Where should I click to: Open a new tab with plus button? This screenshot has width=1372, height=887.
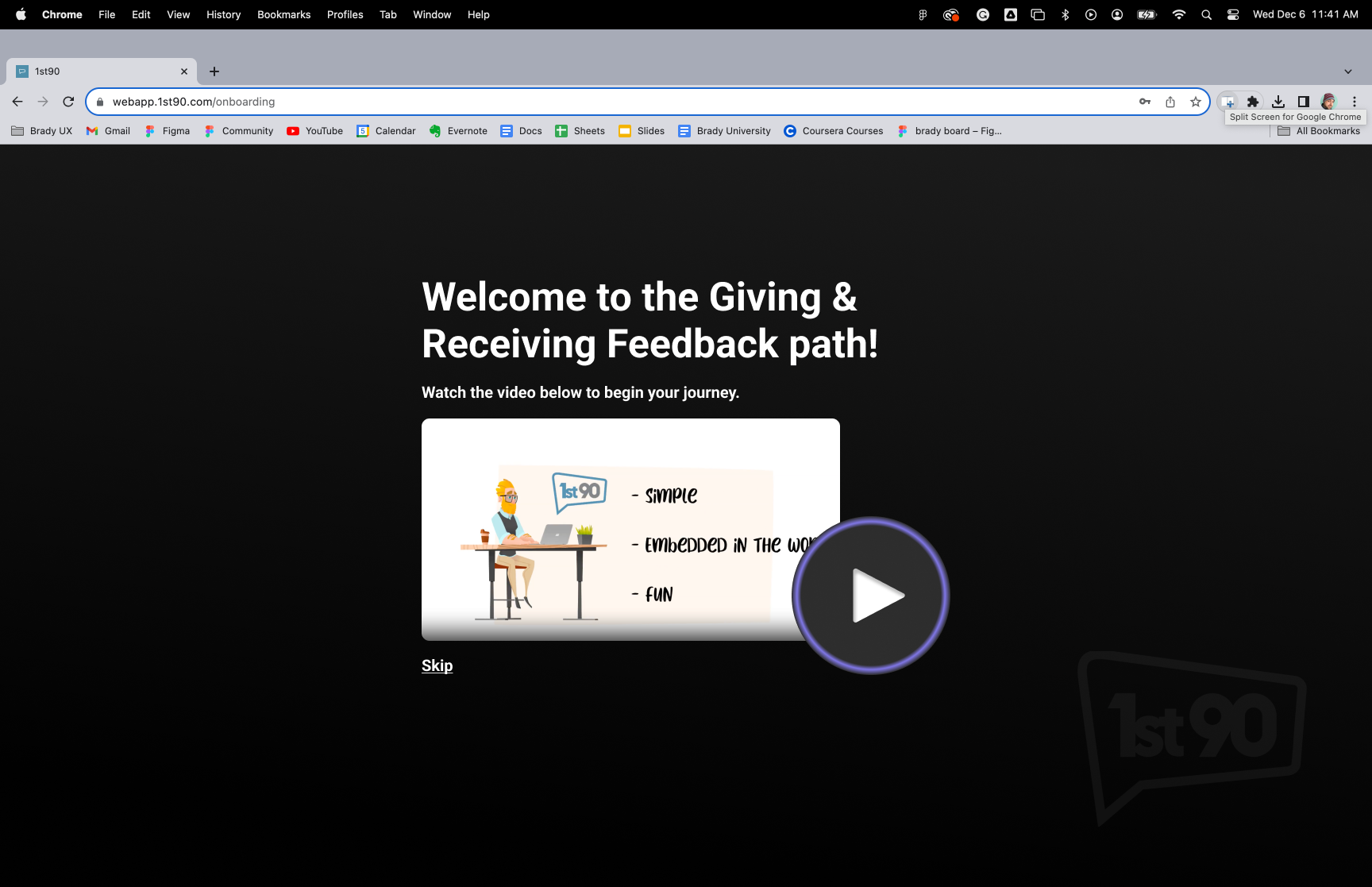214,71
